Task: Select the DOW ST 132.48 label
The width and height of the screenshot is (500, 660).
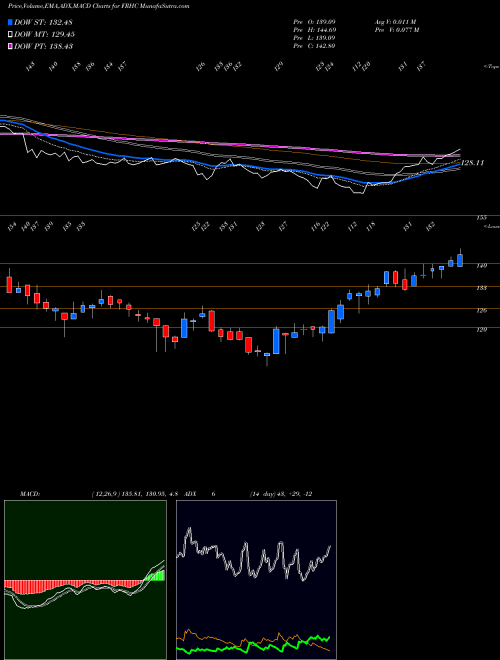Action: click(x=43, y=22)
